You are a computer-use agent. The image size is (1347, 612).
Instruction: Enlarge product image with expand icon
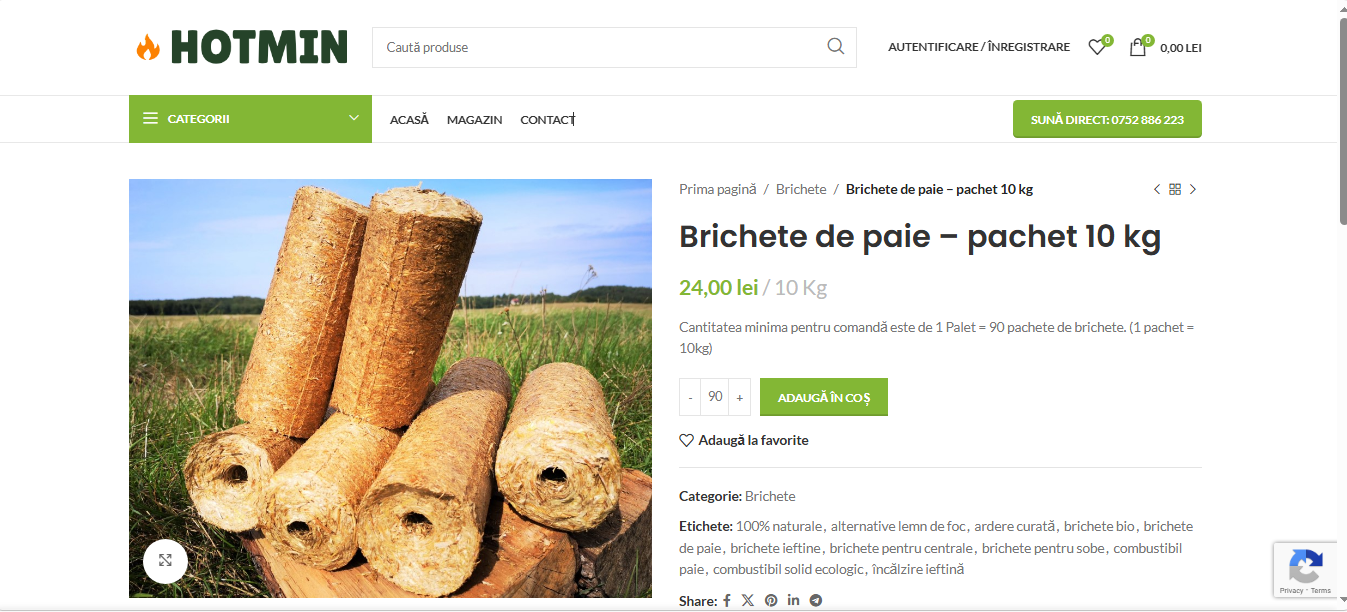click(x=165, y=560)
